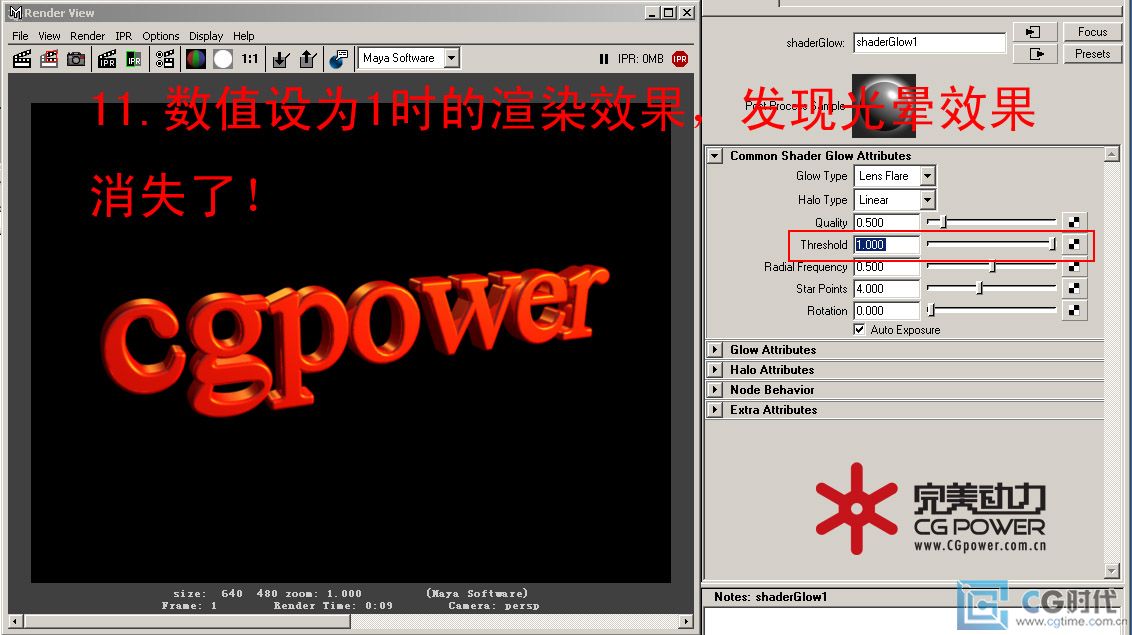Click the Focus button
This screenshot has width=1132, height=635.
pos(1092,32)
